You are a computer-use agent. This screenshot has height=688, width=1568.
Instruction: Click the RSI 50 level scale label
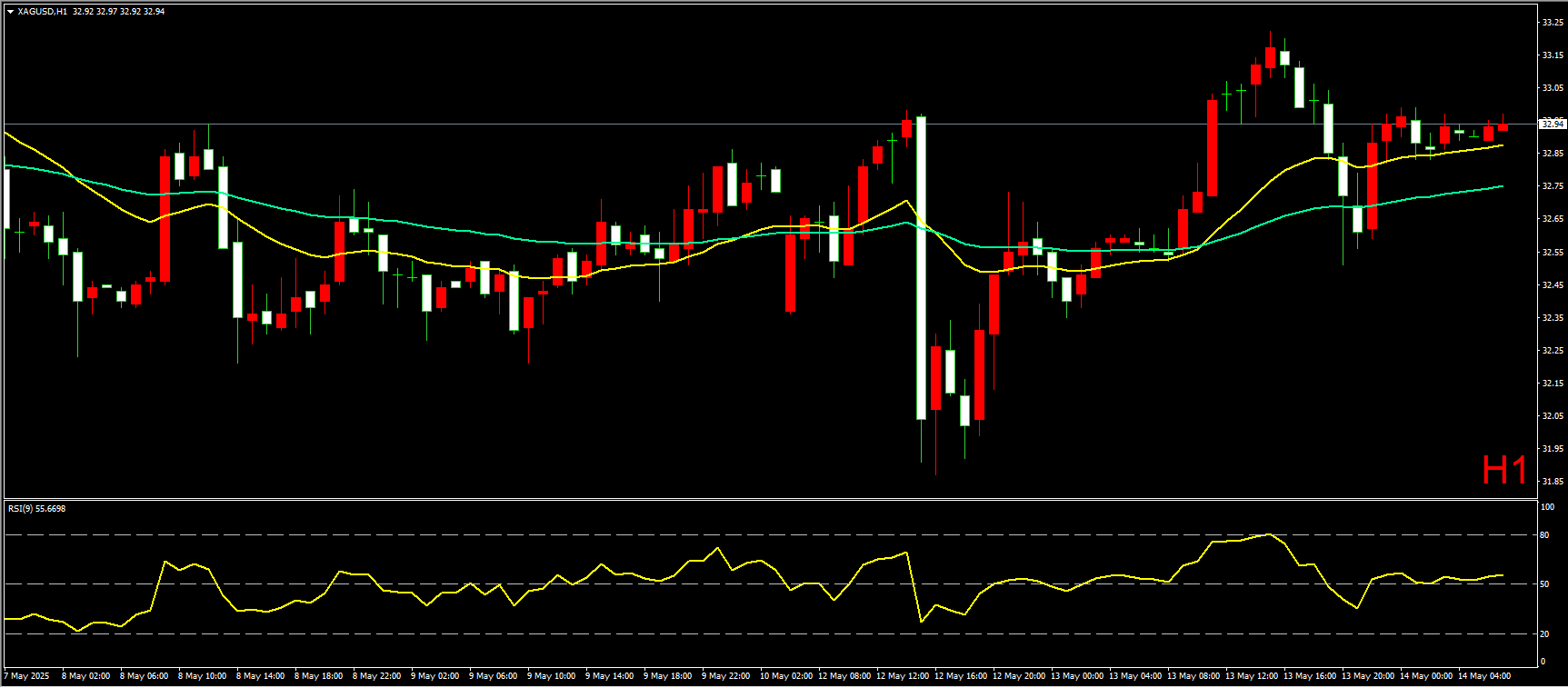pos(1544,584)
